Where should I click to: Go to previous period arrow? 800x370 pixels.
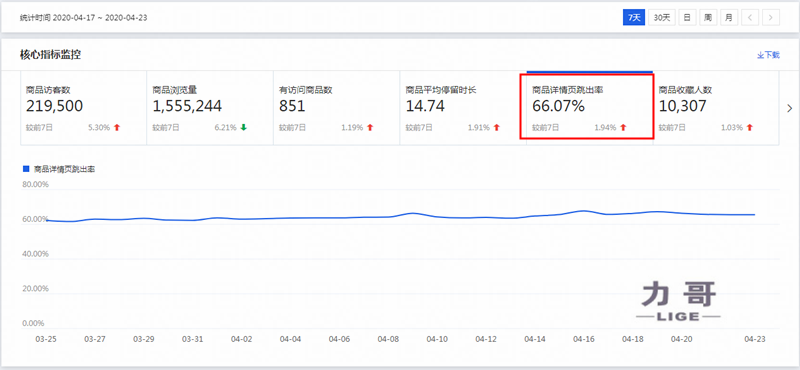coord(750,17)
